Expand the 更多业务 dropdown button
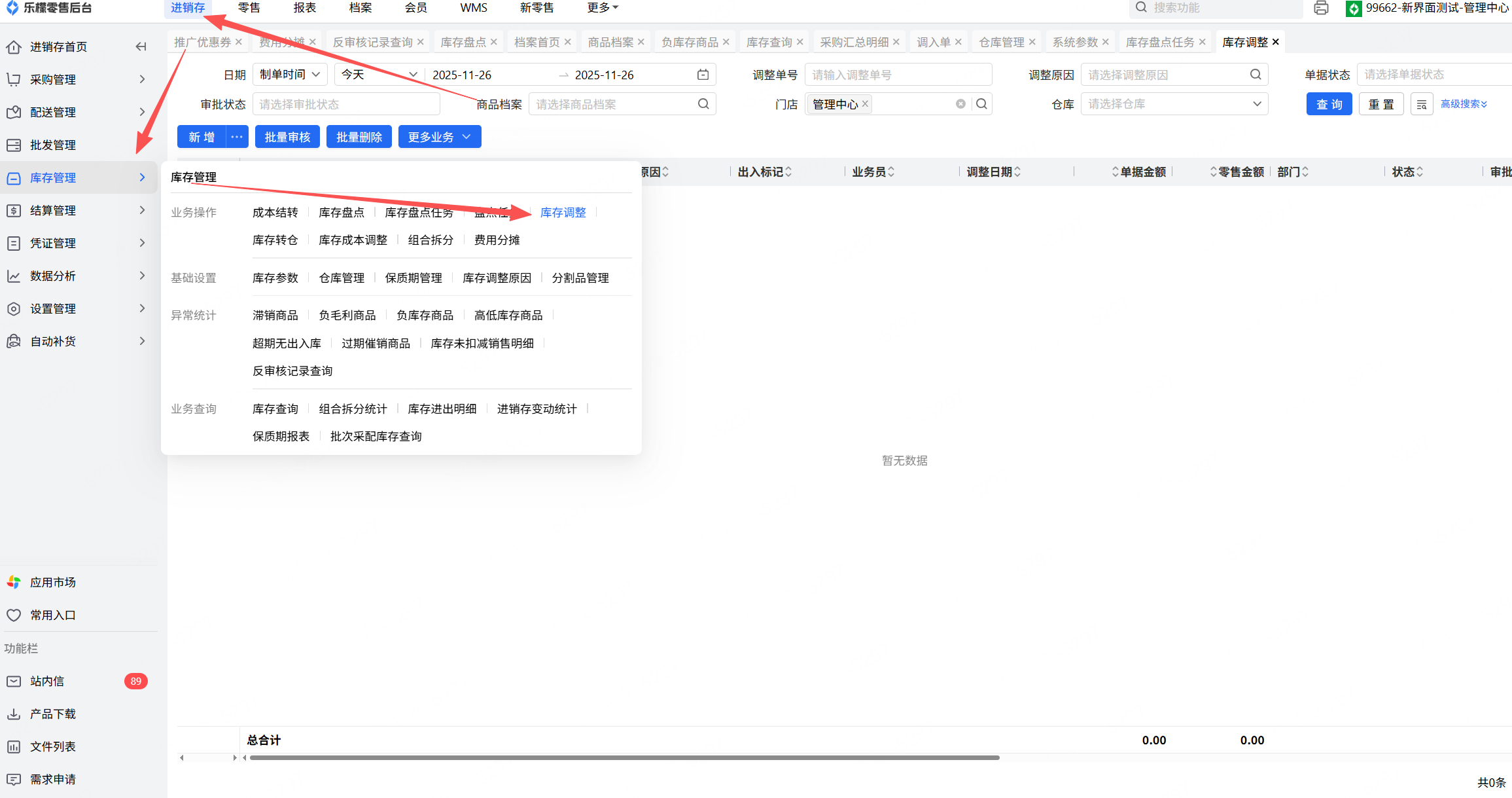Viewport: 1512px width, 798px height. [x=439, y=137]
